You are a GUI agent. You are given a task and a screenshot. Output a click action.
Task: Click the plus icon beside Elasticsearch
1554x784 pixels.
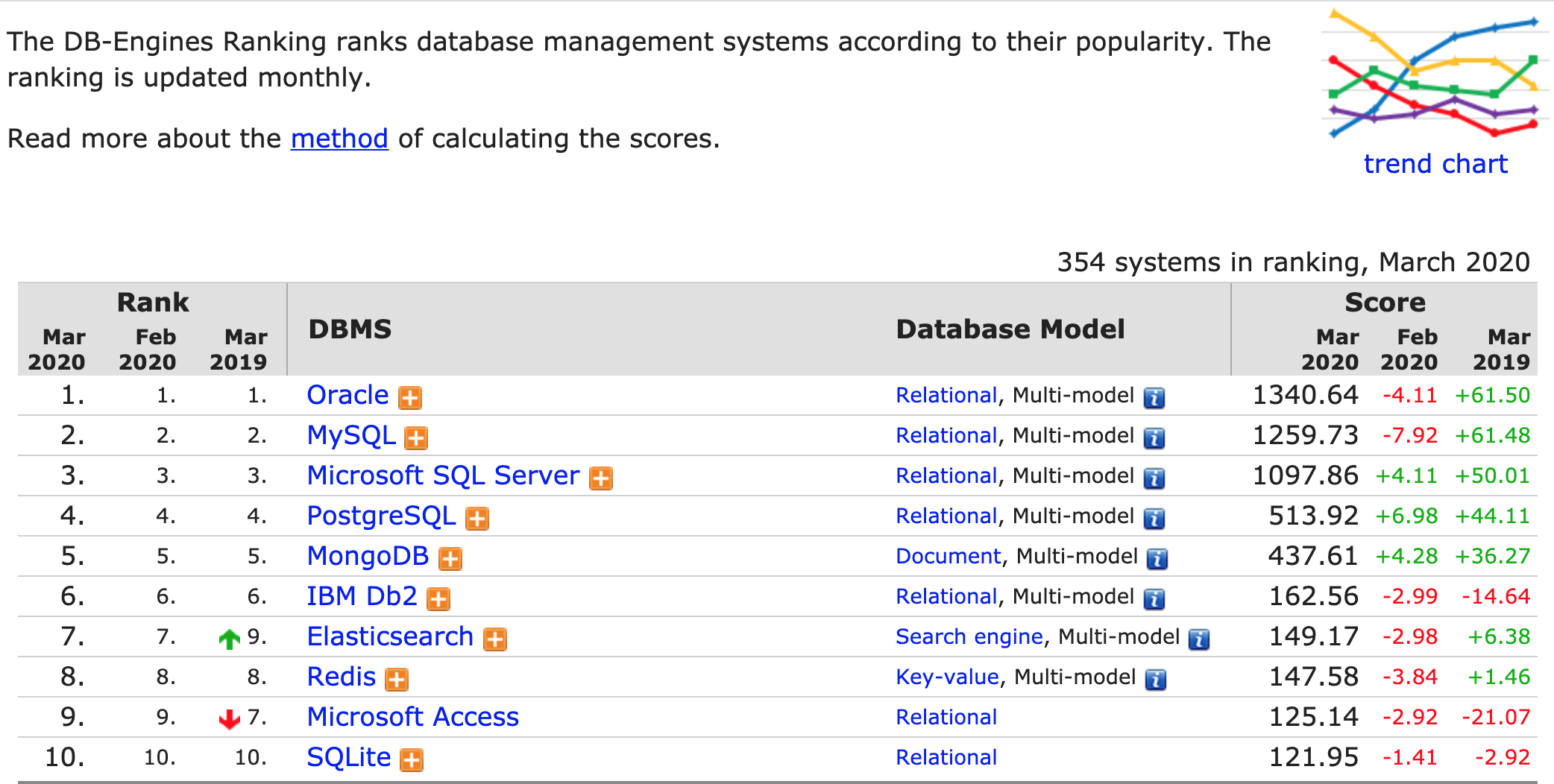point(495,639)
